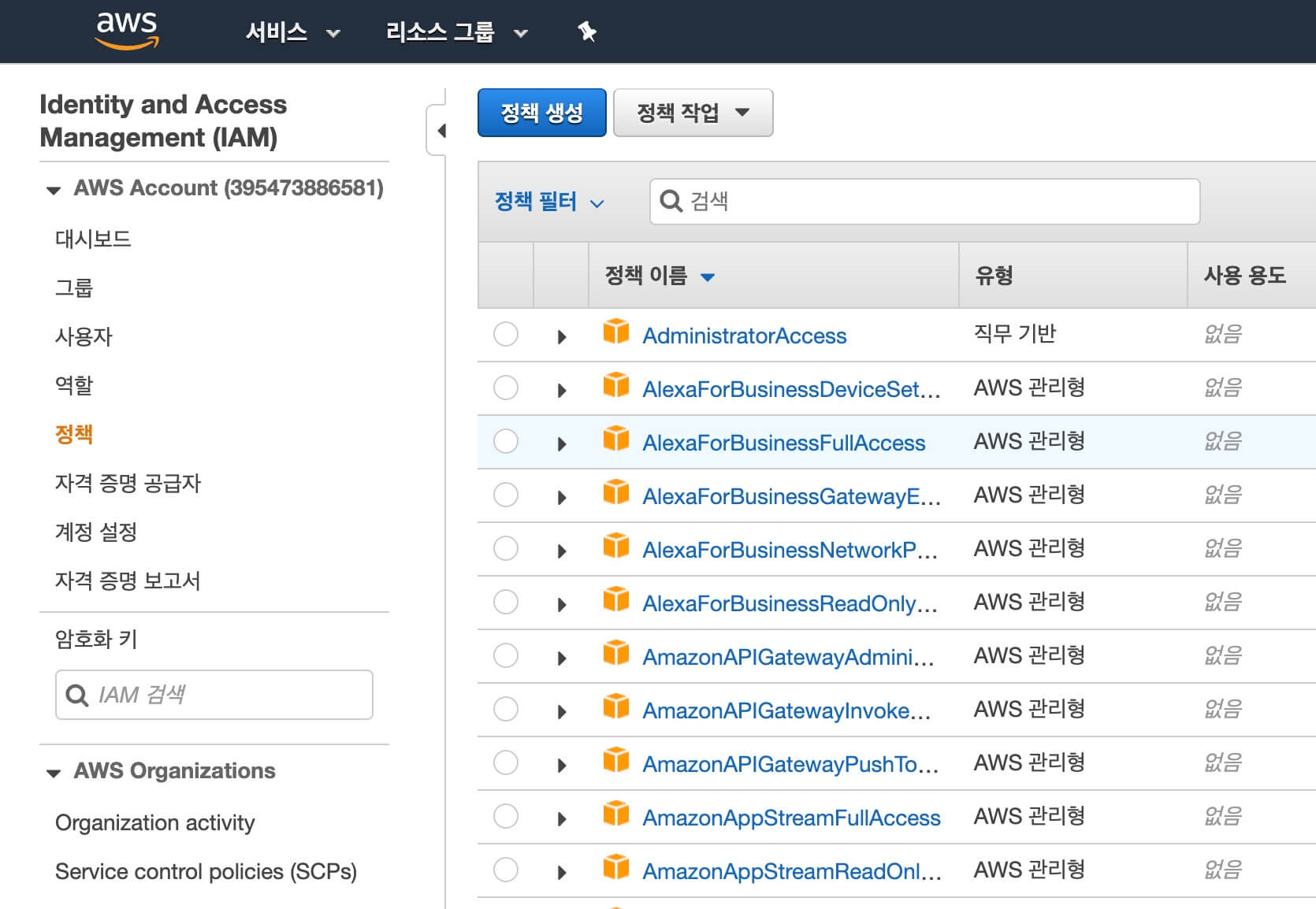Click the AmazonAPIGatewayAdmini policy box icon
Viewport: 1316px width, 909px height.
[x=616, y=653]
